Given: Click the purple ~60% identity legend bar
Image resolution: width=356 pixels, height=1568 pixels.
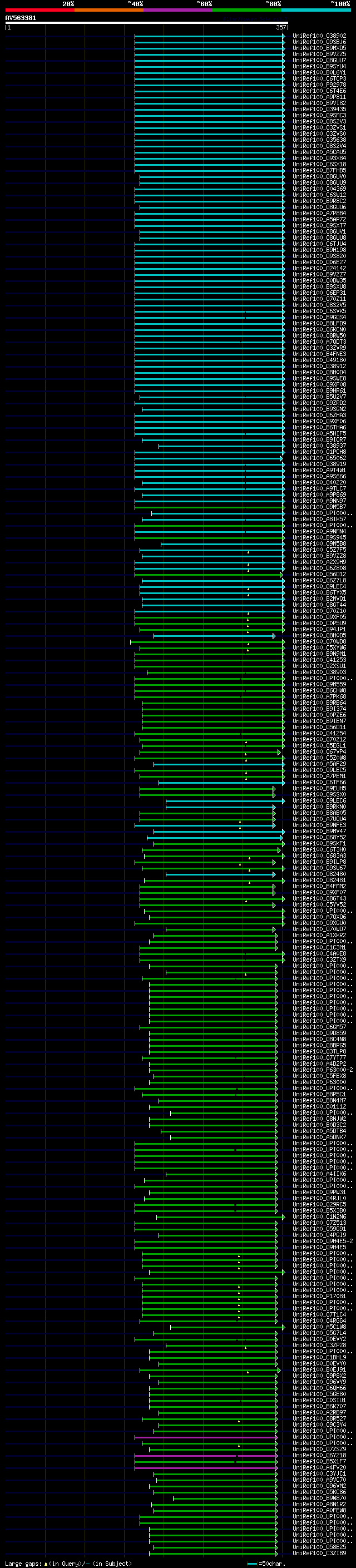Looking at the screenshot, I should (177, 10).
